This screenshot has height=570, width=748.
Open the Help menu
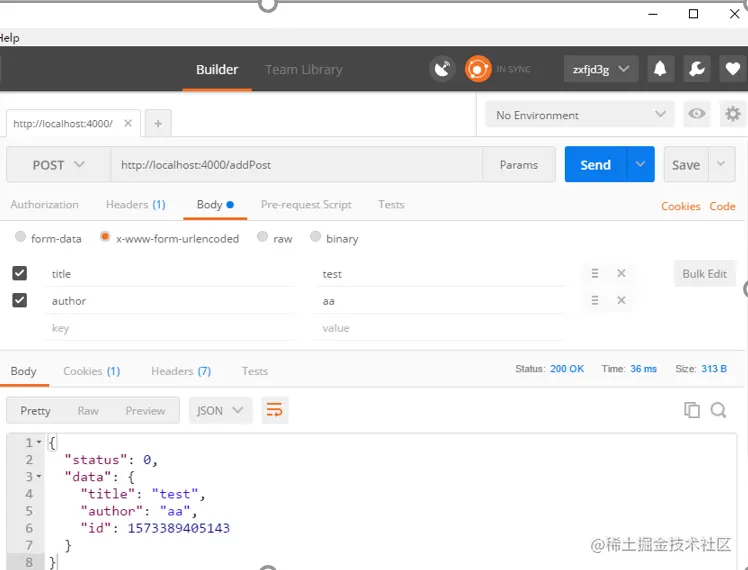coord(9,38)
